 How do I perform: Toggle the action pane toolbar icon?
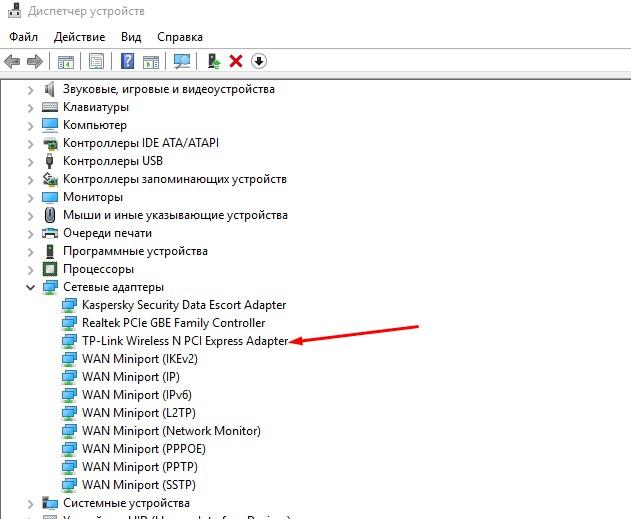point(151,62)
